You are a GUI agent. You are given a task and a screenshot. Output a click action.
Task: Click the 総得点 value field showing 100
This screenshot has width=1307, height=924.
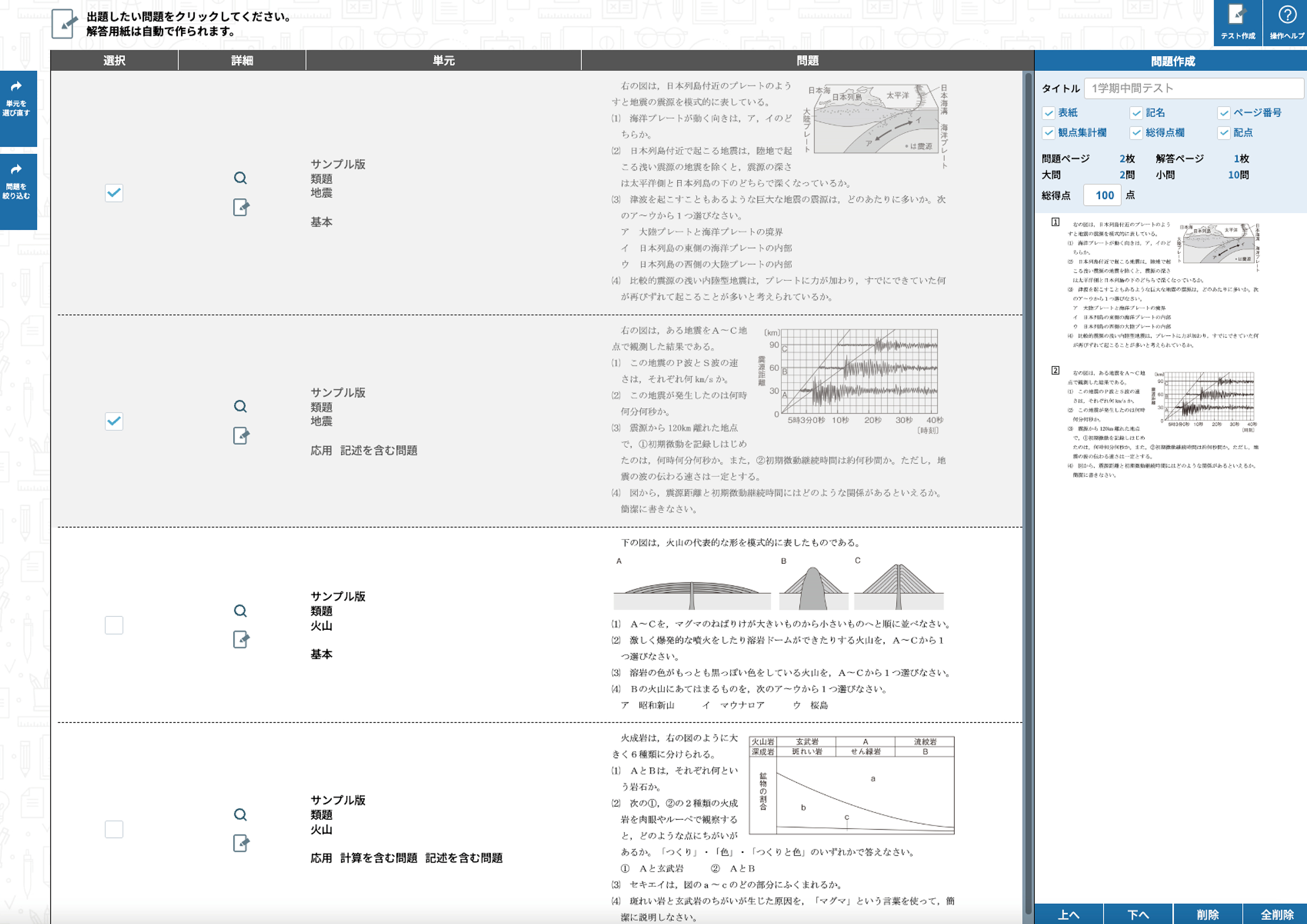(x=1103, y=195)
